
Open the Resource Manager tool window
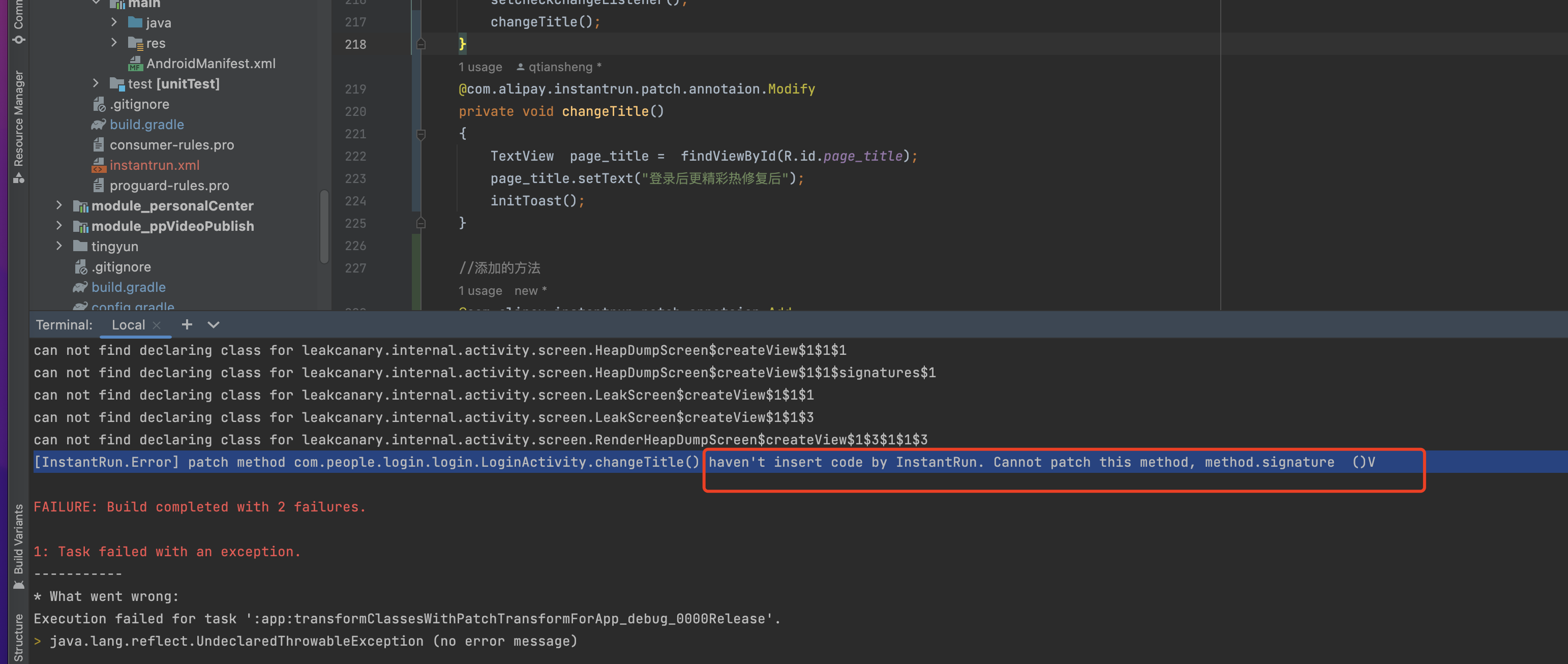tap(18, 127)
